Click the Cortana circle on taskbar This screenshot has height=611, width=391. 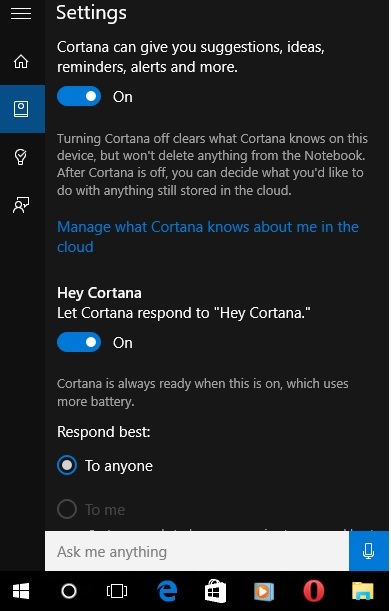(x=69, y=591)
